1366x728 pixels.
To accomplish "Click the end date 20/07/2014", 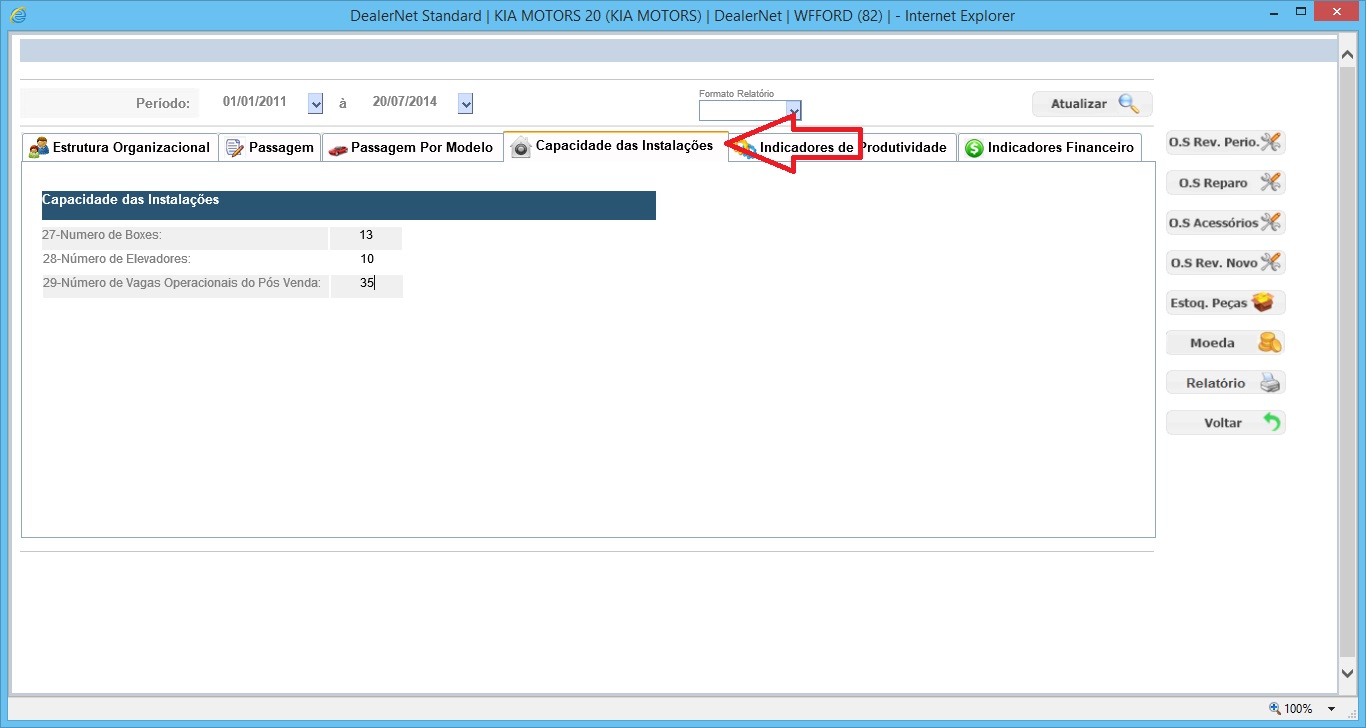I will coord(405,102).
